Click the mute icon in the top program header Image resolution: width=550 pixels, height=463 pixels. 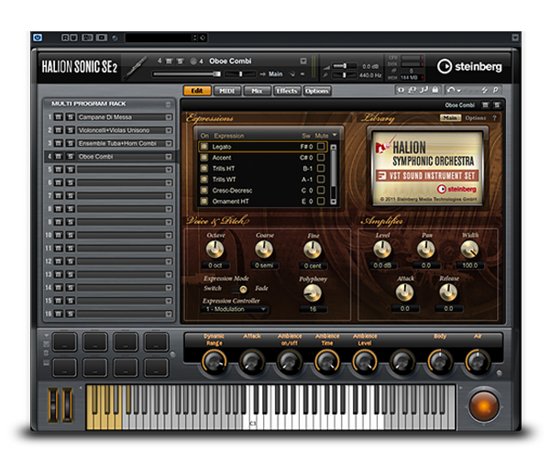[x=169, y=61]
